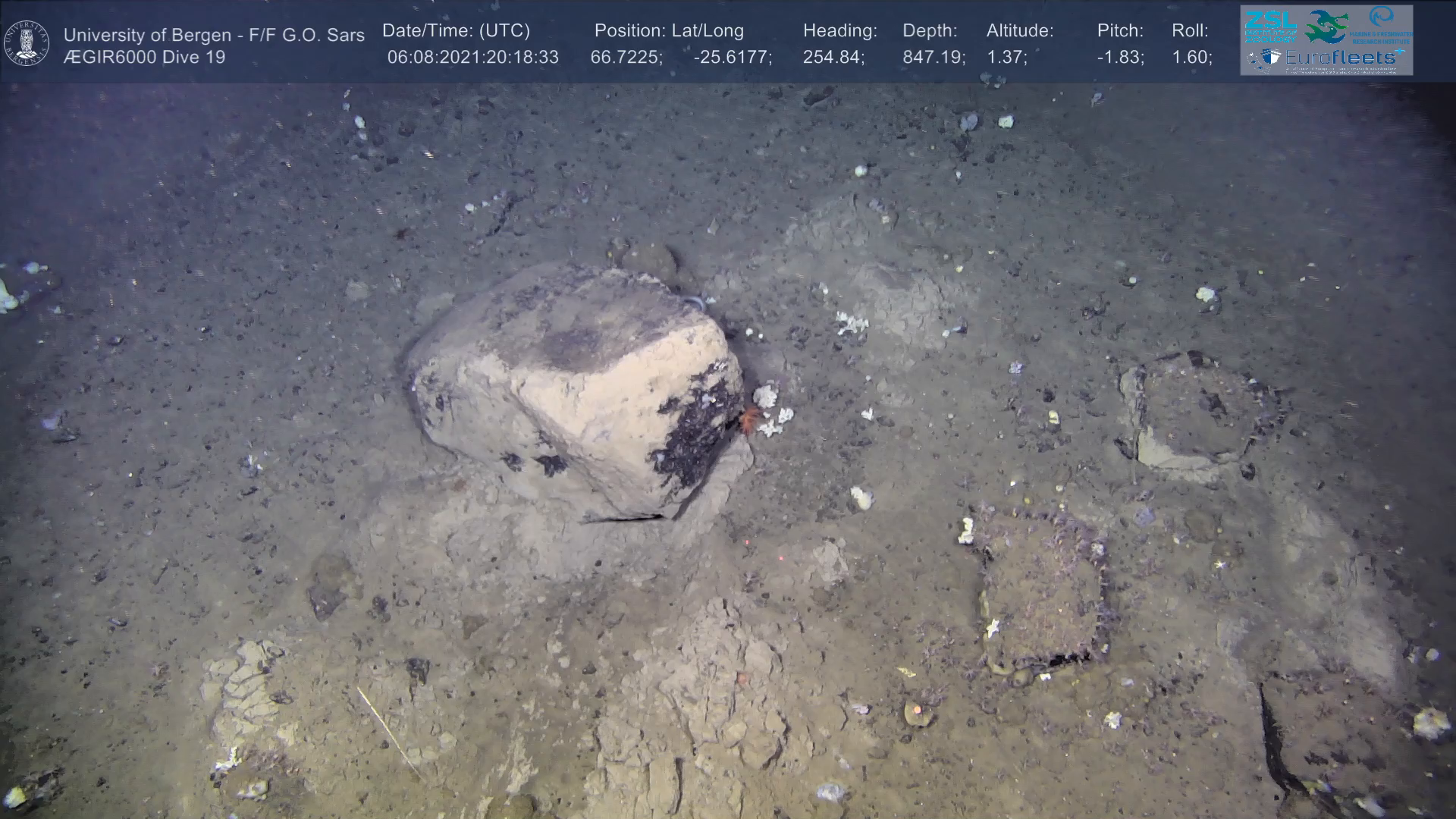Click the Heading value 254.84
Screen dimensions: 1456x819
pos(833,58)
